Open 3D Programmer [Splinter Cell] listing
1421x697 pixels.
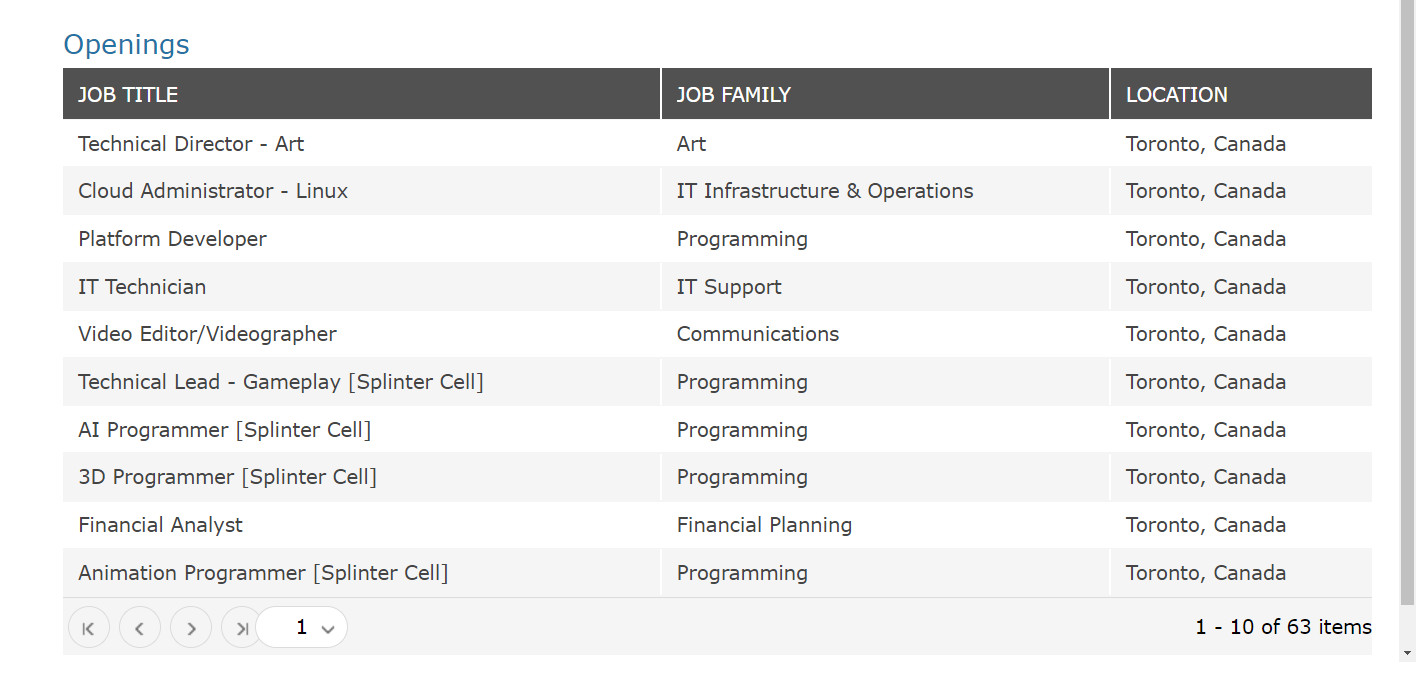point(228,477)
